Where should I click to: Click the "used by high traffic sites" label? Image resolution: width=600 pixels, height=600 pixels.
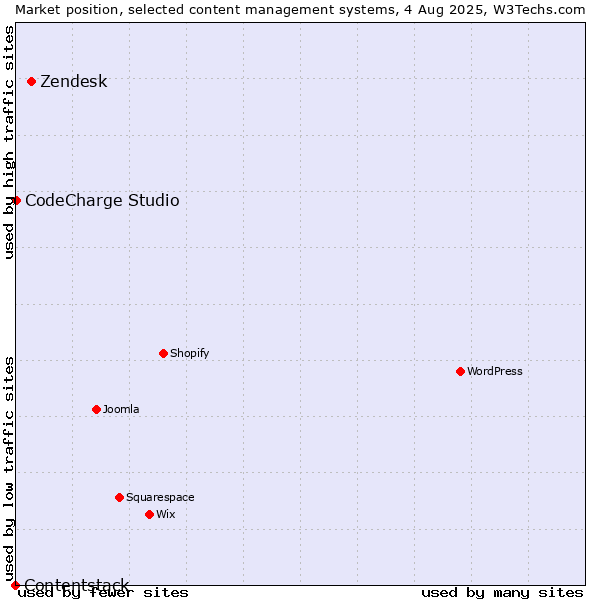tap(9, 142)
